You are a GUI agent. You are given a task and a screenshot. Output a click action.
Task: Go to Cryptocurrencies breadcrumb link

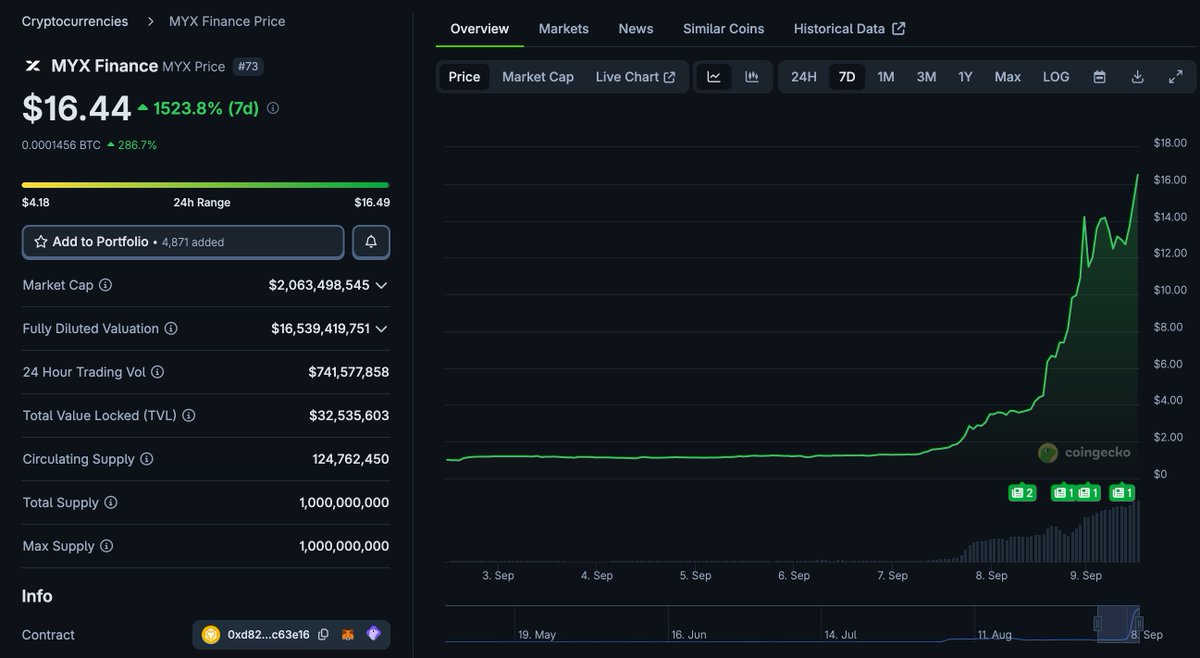(x=75, y=21)
